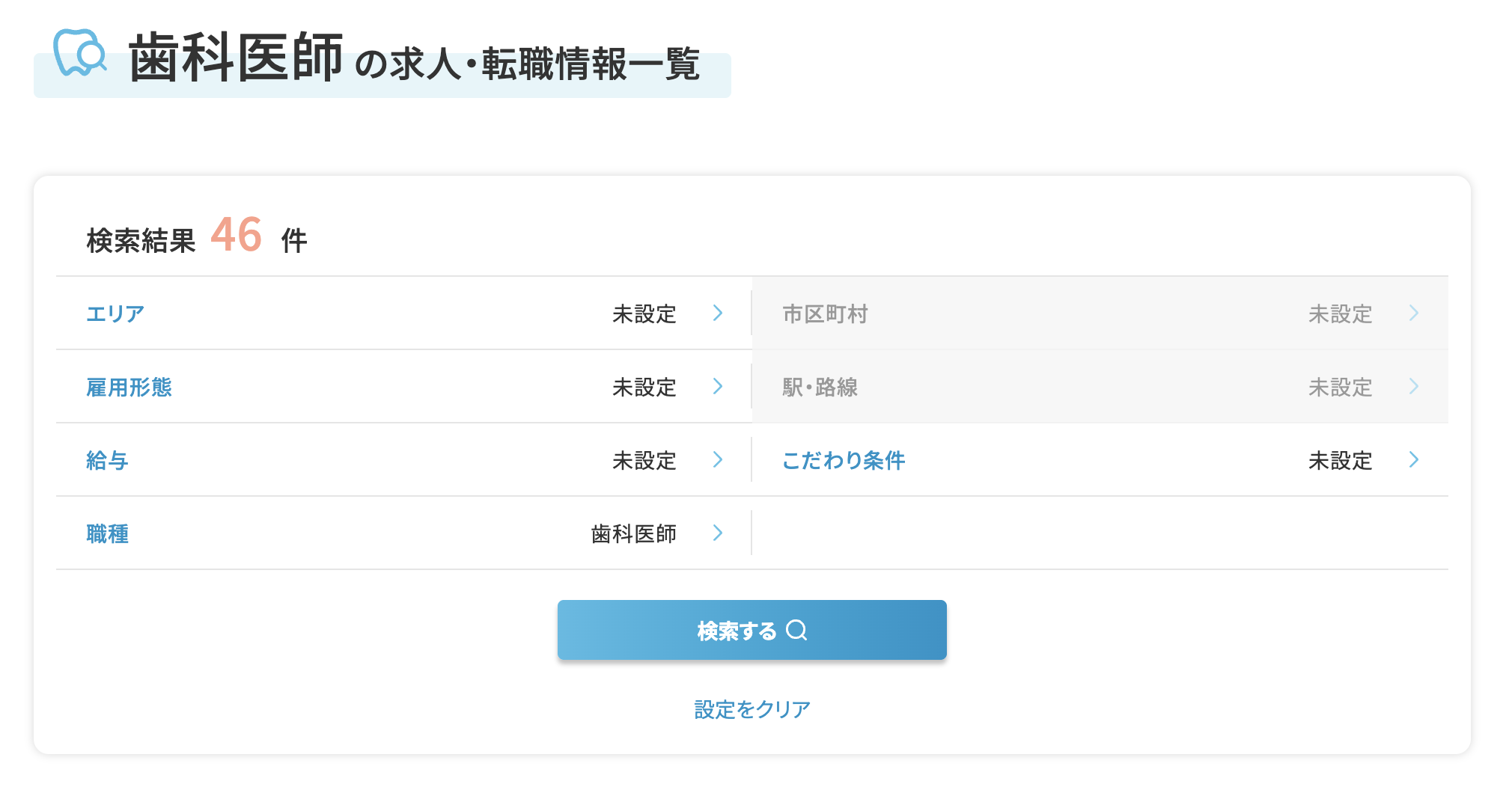Open the 雇用形態 selection row
Viewport: 1512px width, 787px height.
pyautogui.click(x=404, y=386)
